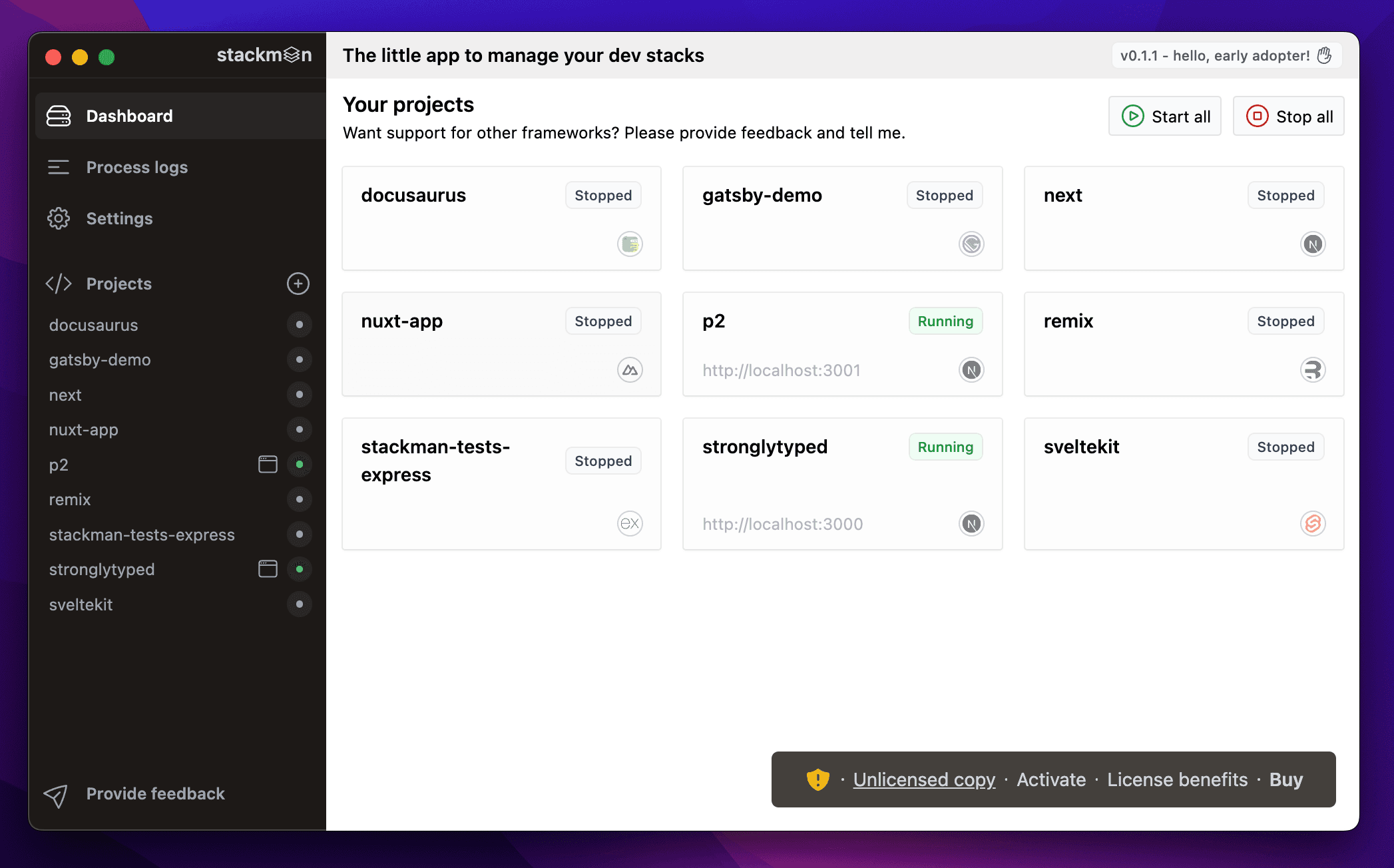Select stronglytyped in sidebar projects
Viewport: 1394px width, 868px height.
pos(102,569)
